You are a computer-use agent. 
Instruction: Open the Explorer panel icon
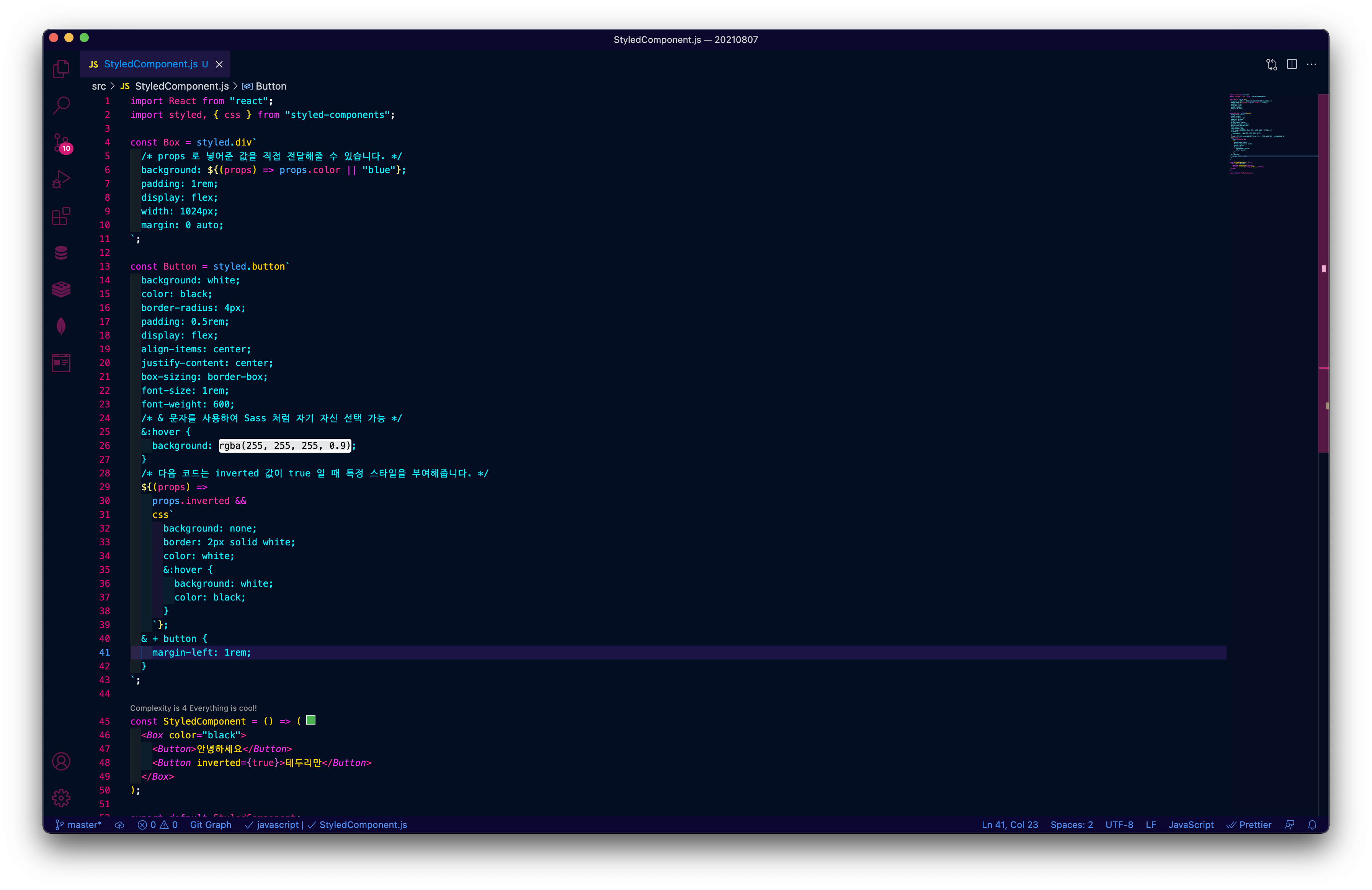pos(61,69)
